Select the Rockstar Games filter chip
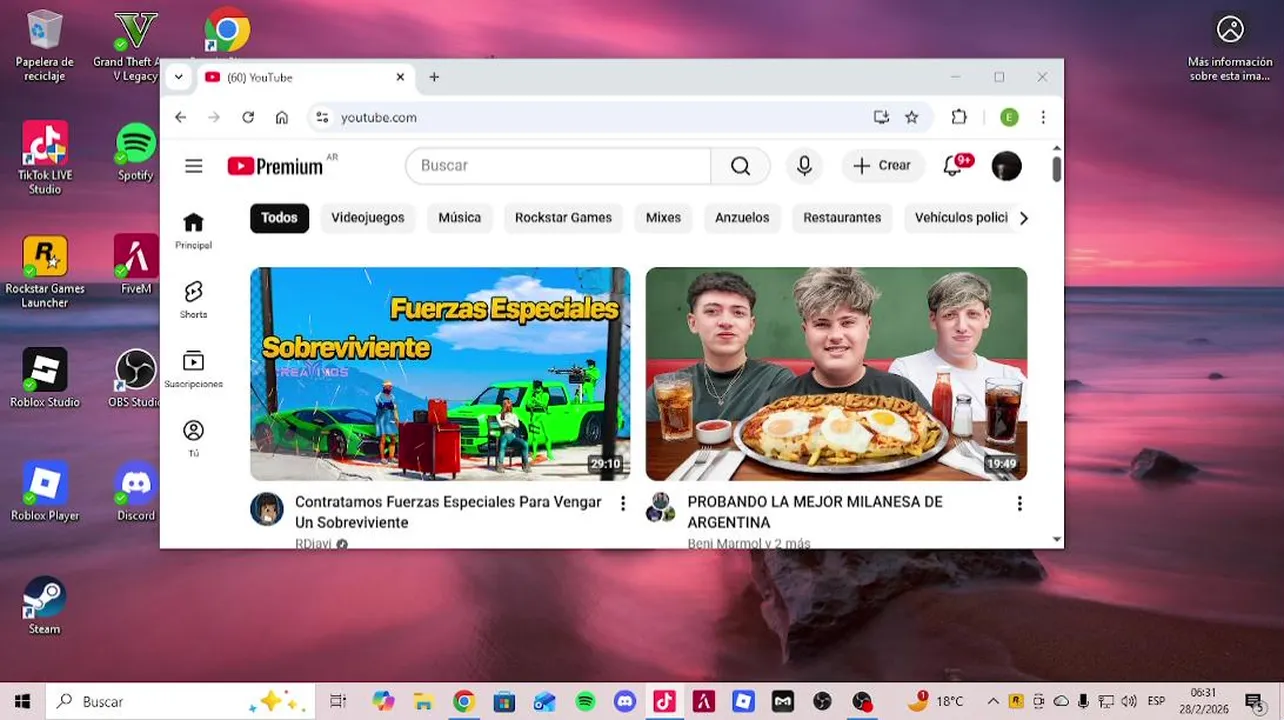The width and height of the screenshot is (1284, 720). pos(563,218)
